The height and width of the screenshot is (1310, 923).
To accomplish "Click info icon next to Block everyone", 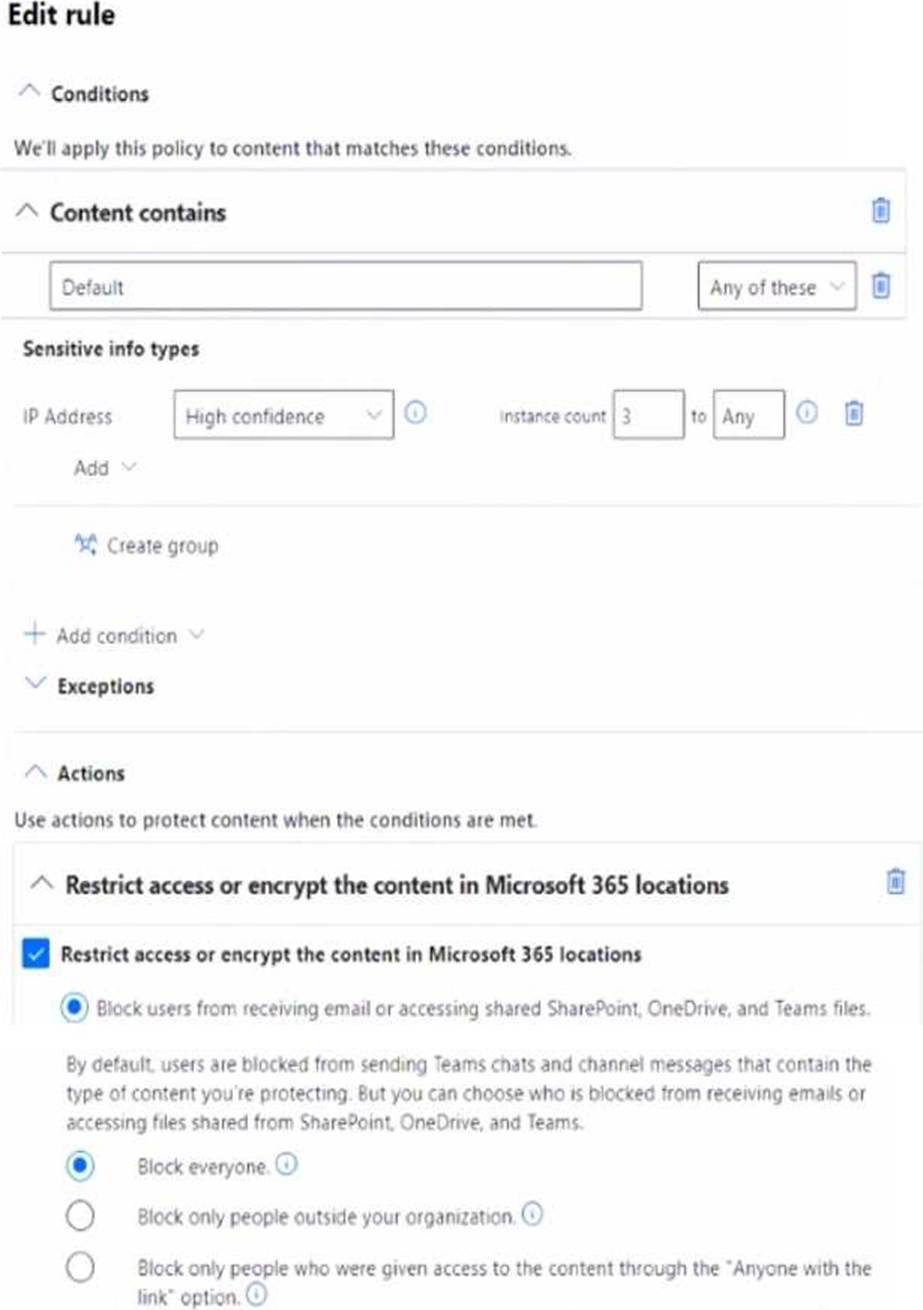I will point(288,1165).
